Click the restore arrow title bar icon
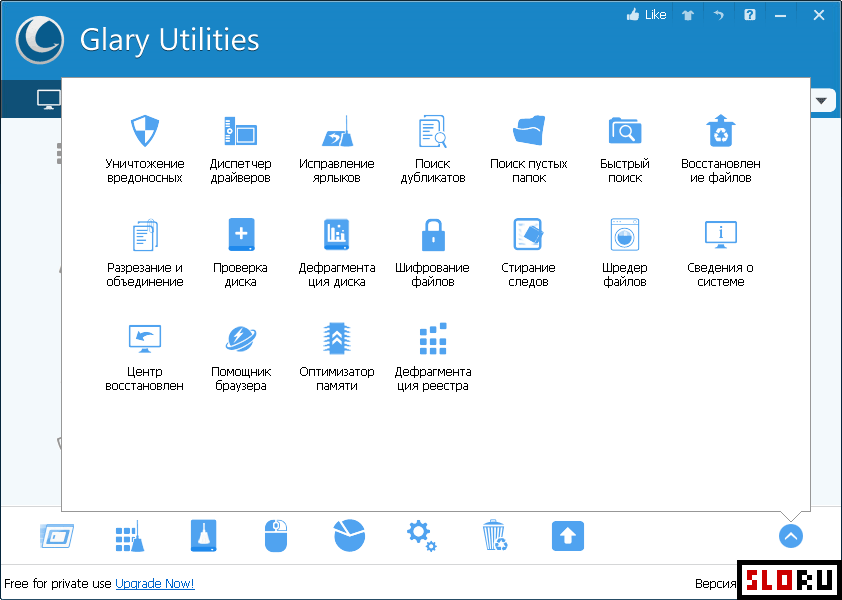 [x=718, y=16]
